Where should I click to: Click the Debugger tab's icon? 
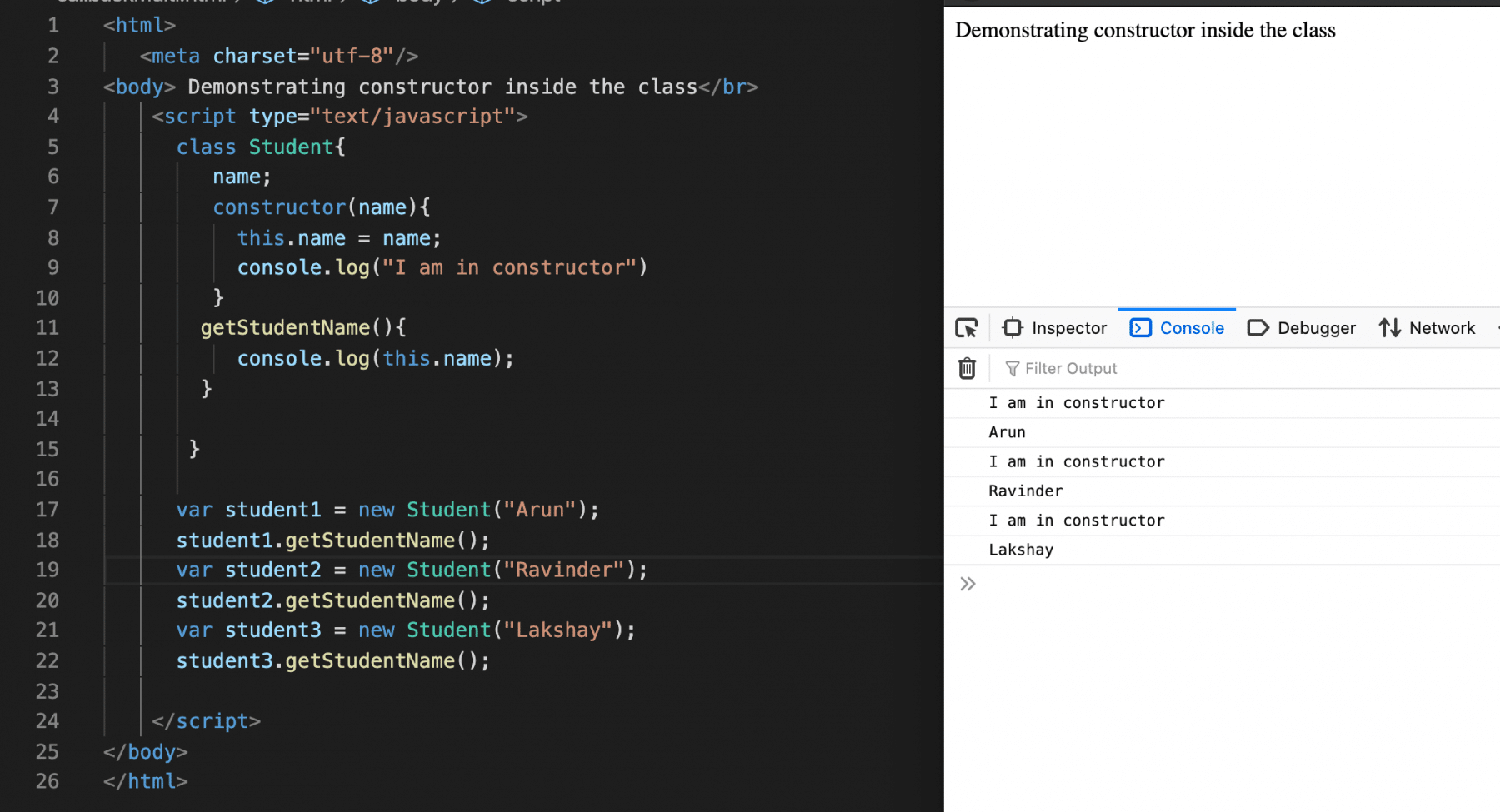pyautogui.click(x=1257, y=327)
